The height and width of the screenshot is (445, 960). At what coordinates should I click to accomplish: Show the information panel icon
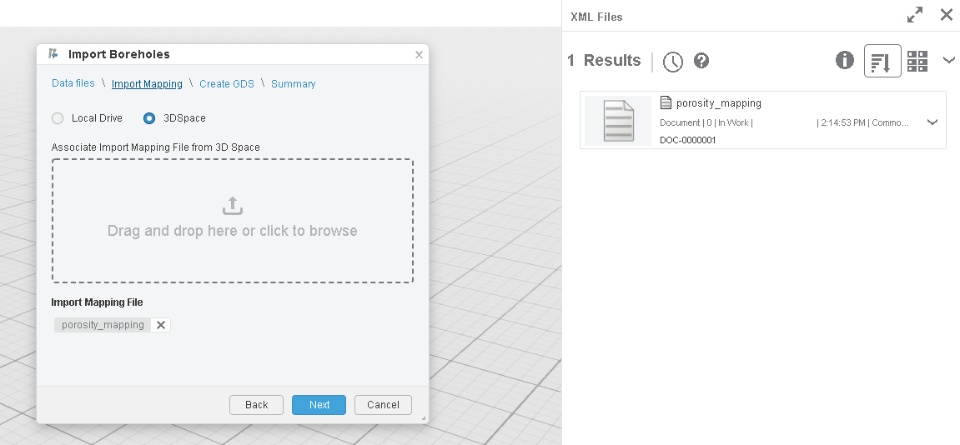tap(844, 60)
